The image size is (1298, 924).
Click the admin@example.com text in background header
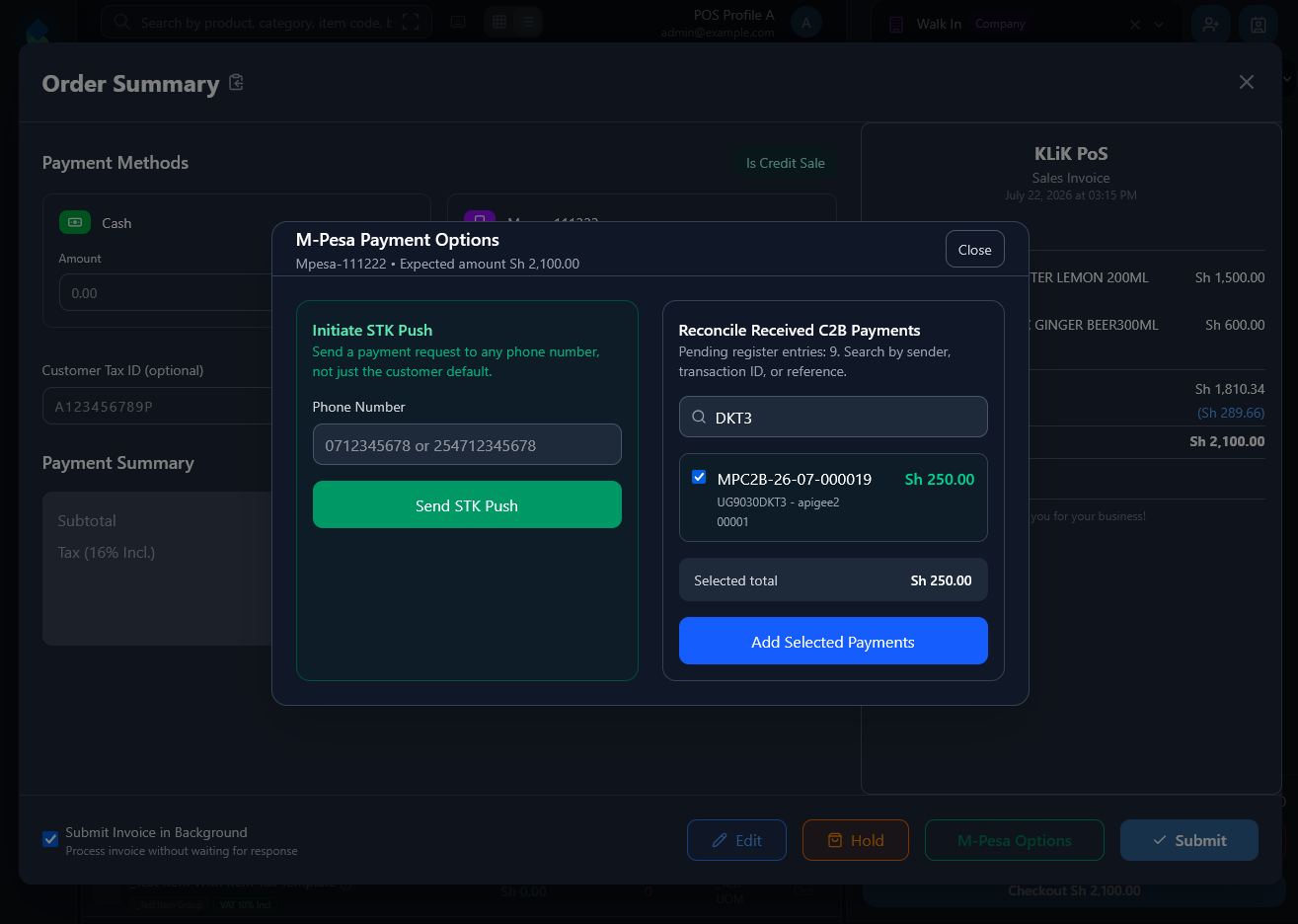click(718, 33)
